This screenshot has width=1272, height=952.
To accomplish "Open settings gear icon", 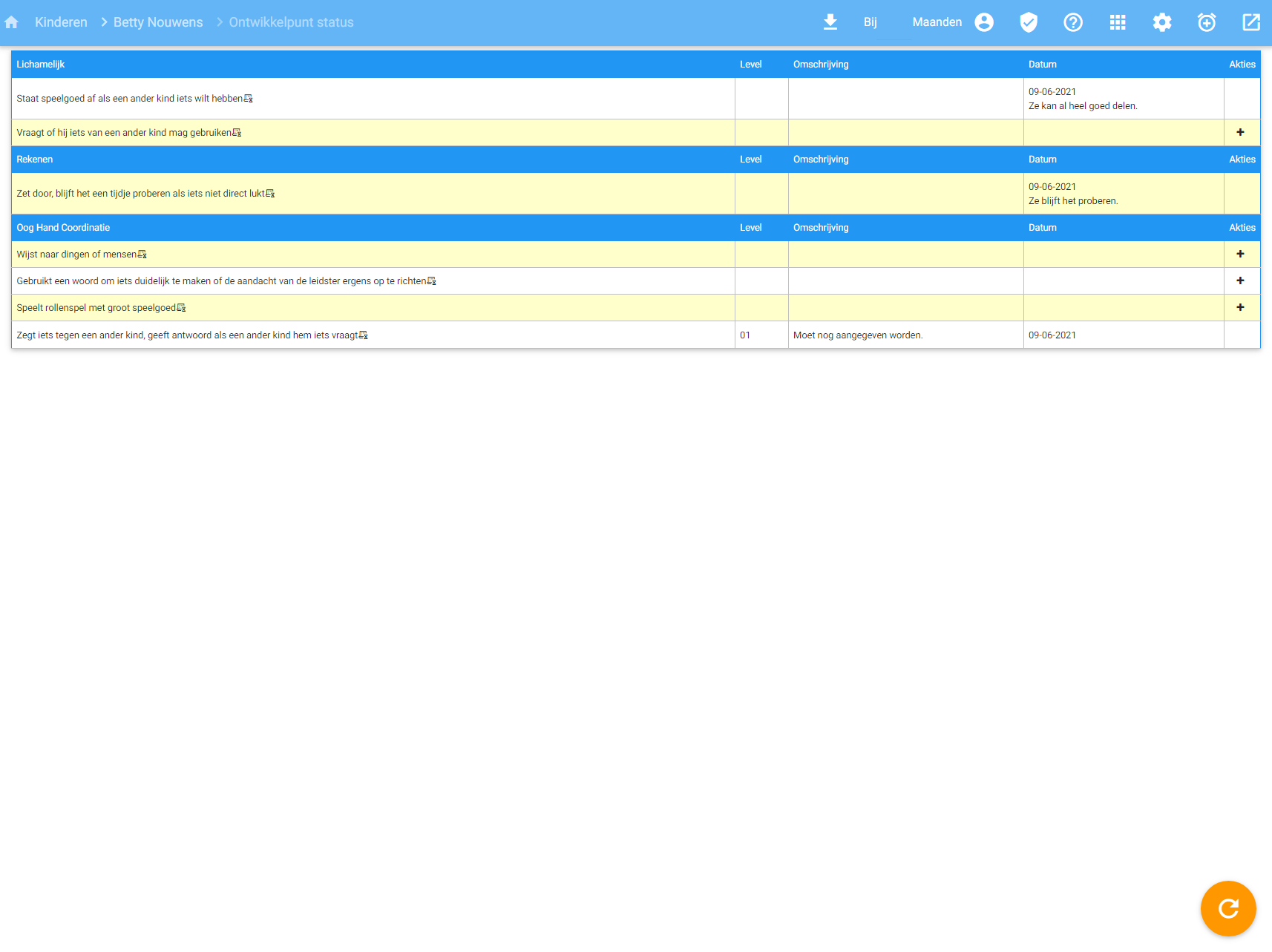I will click(1162, 22).
